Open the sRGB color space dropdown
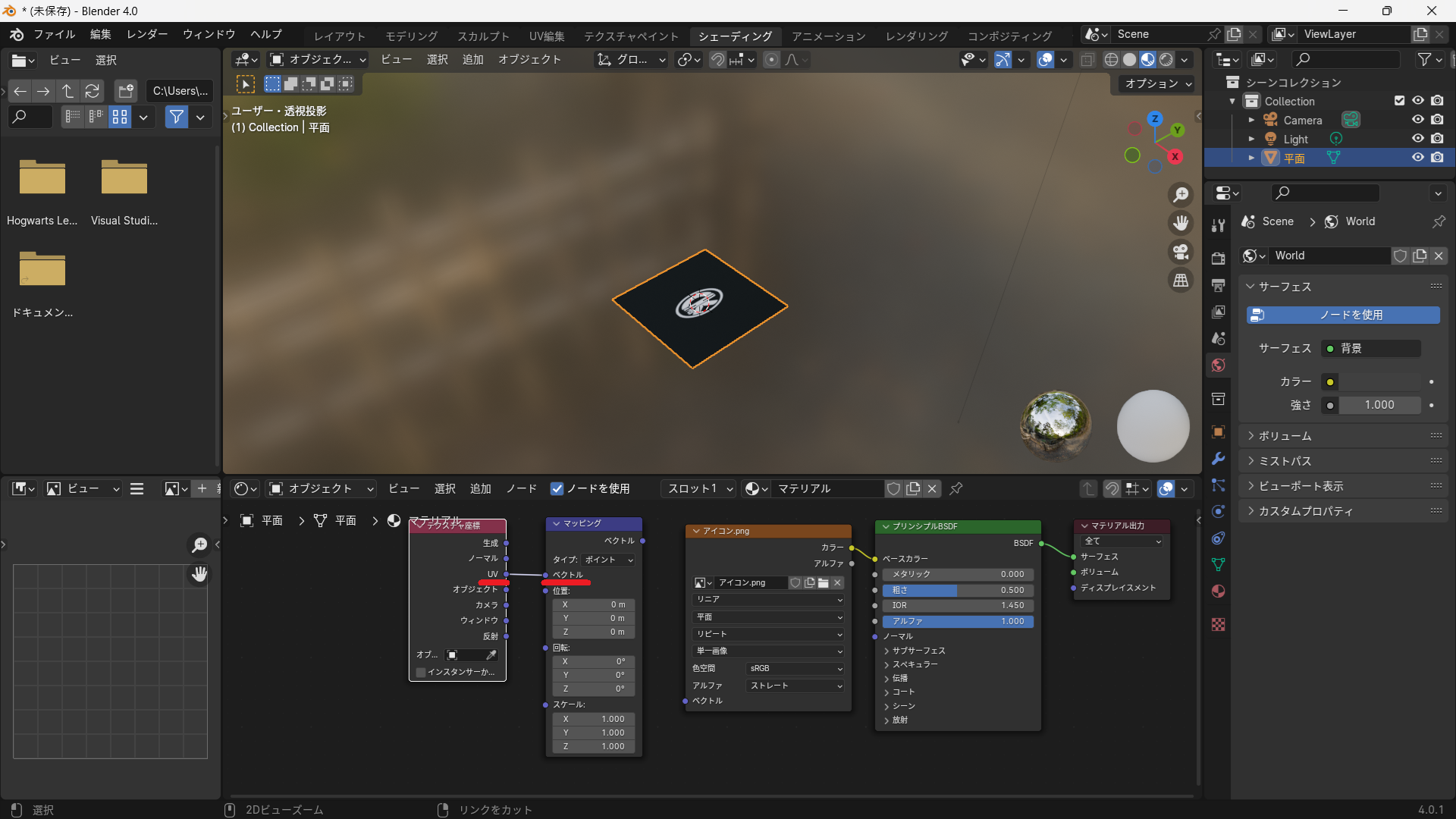The height and width of the screenshot is (819, 1456). tap(795, 668)
